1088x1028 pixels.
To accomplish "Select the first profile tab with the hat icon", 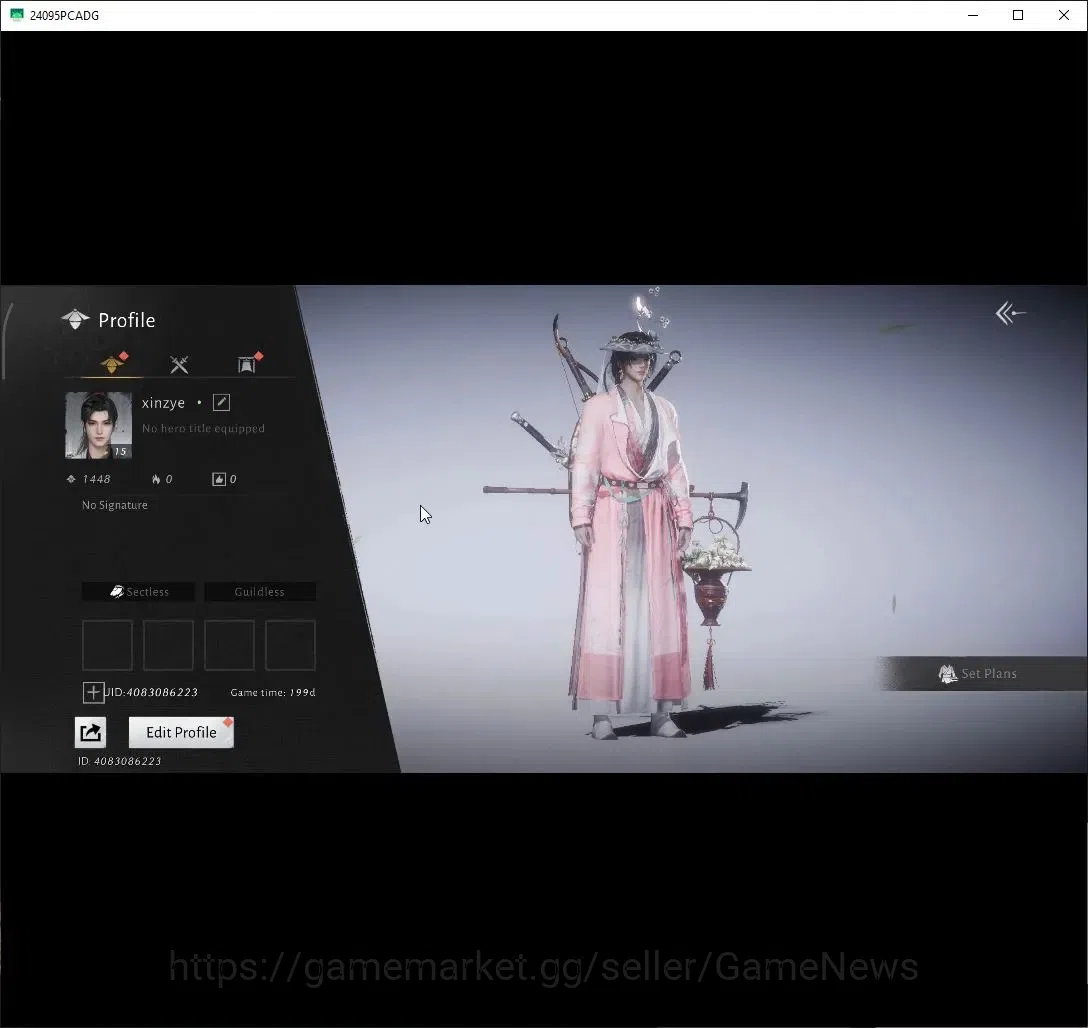I will pos(112,363).
